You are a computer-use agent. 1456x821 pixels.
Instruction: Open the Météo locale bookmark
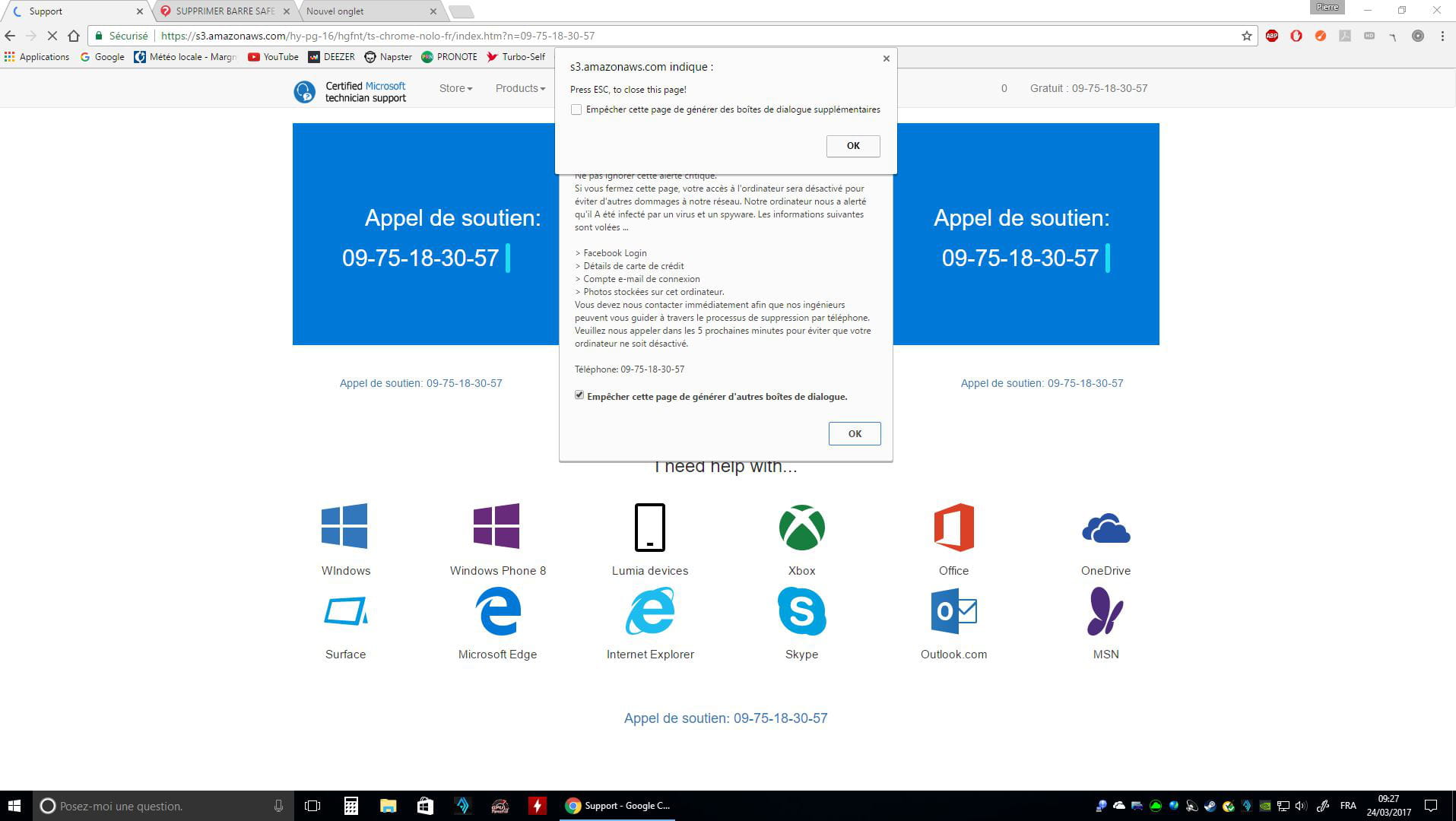[x=185, y=57]
